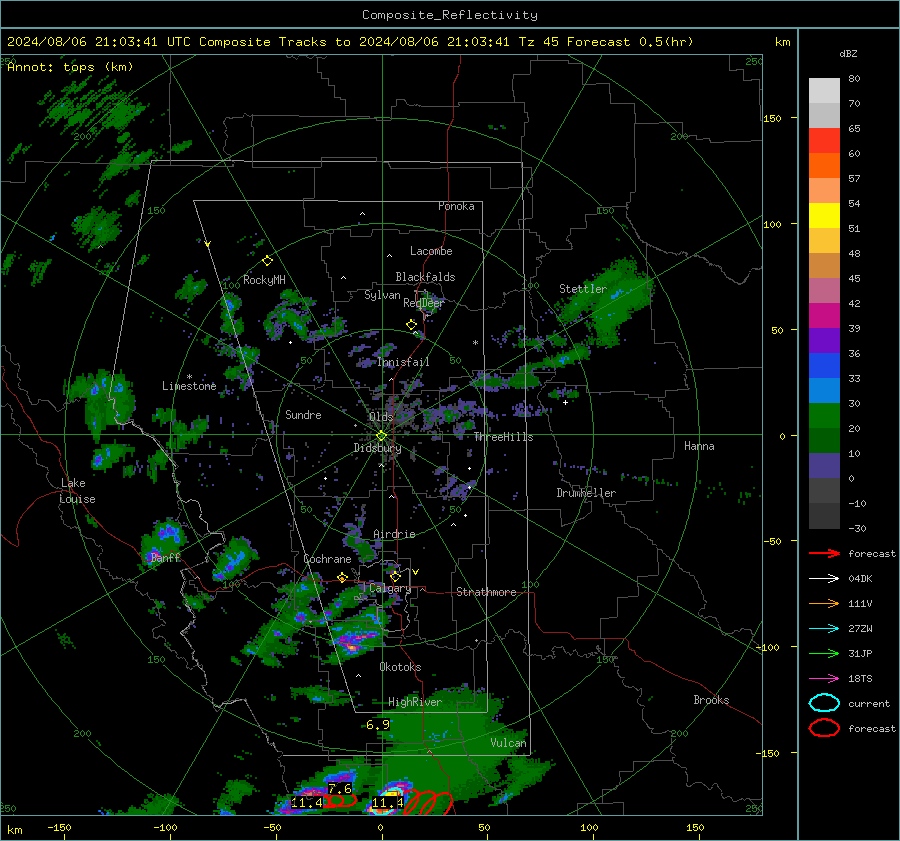The height and width of the screenshot is (841, 900).
Task: Click the Olds town label
Action: (381, 417)
